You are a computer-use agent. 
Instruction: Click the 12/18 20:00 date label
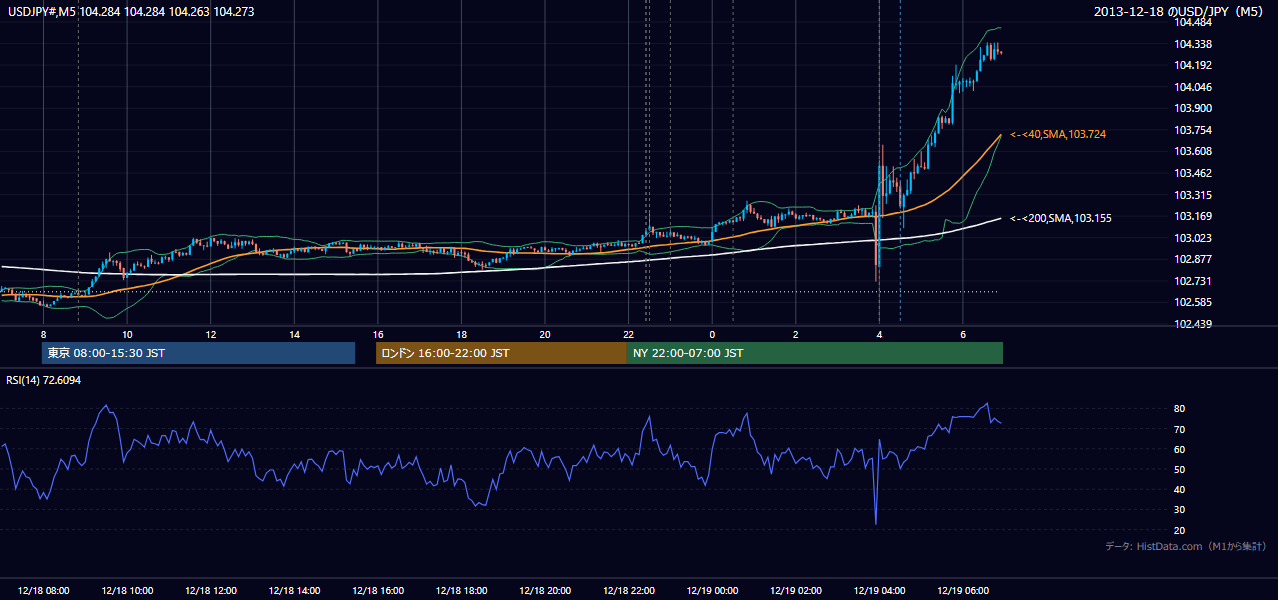click(x=544, y=591)
